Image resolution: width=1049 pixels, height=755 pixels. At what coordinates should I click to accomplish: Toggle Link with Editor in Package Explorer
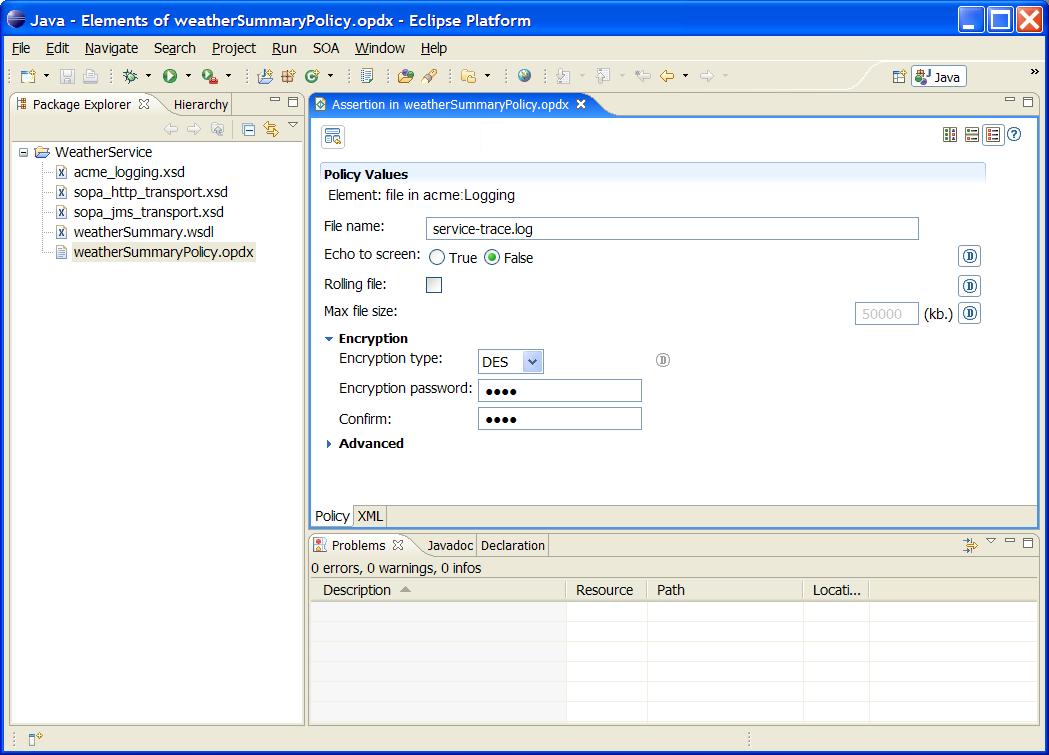pos(271,129)
